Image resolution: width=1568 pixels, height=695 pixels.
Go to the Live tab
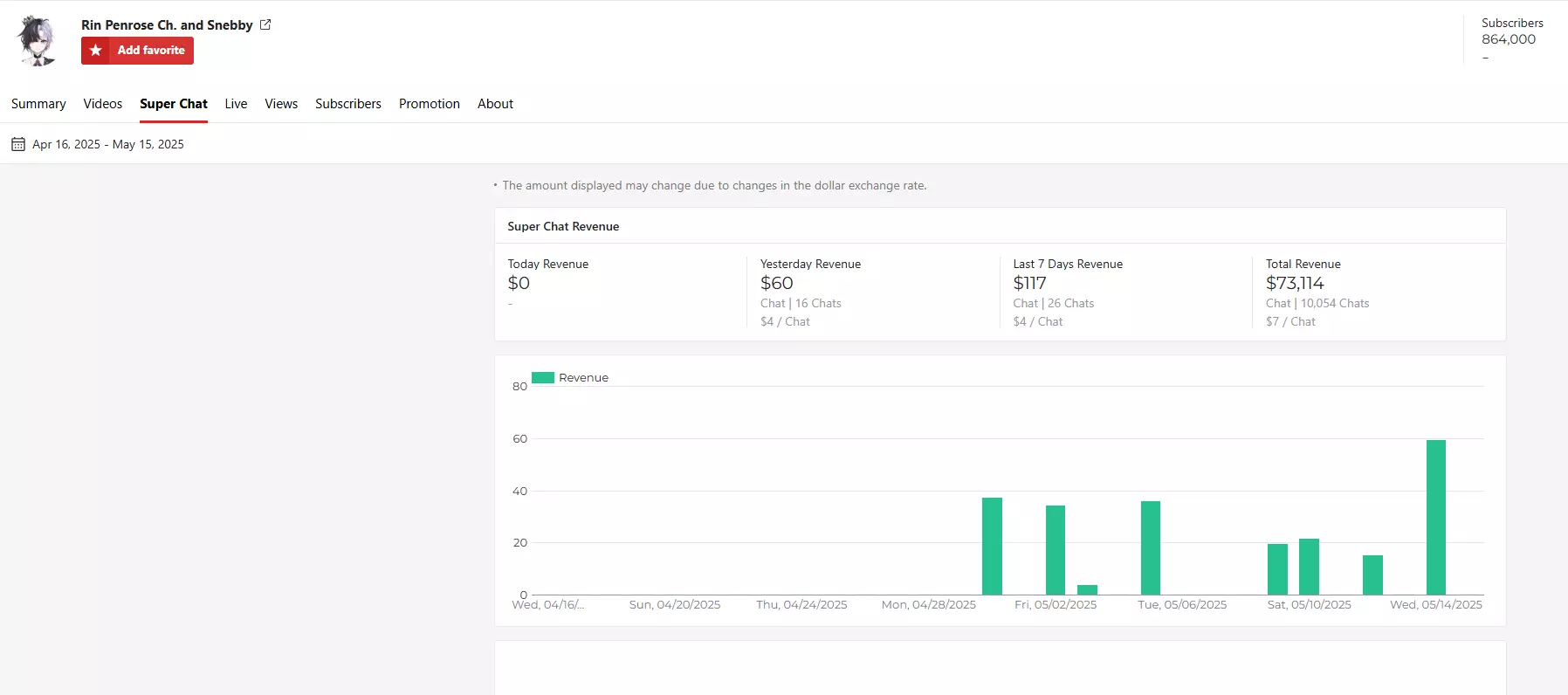pyautogui.click(x=236, y=104)
